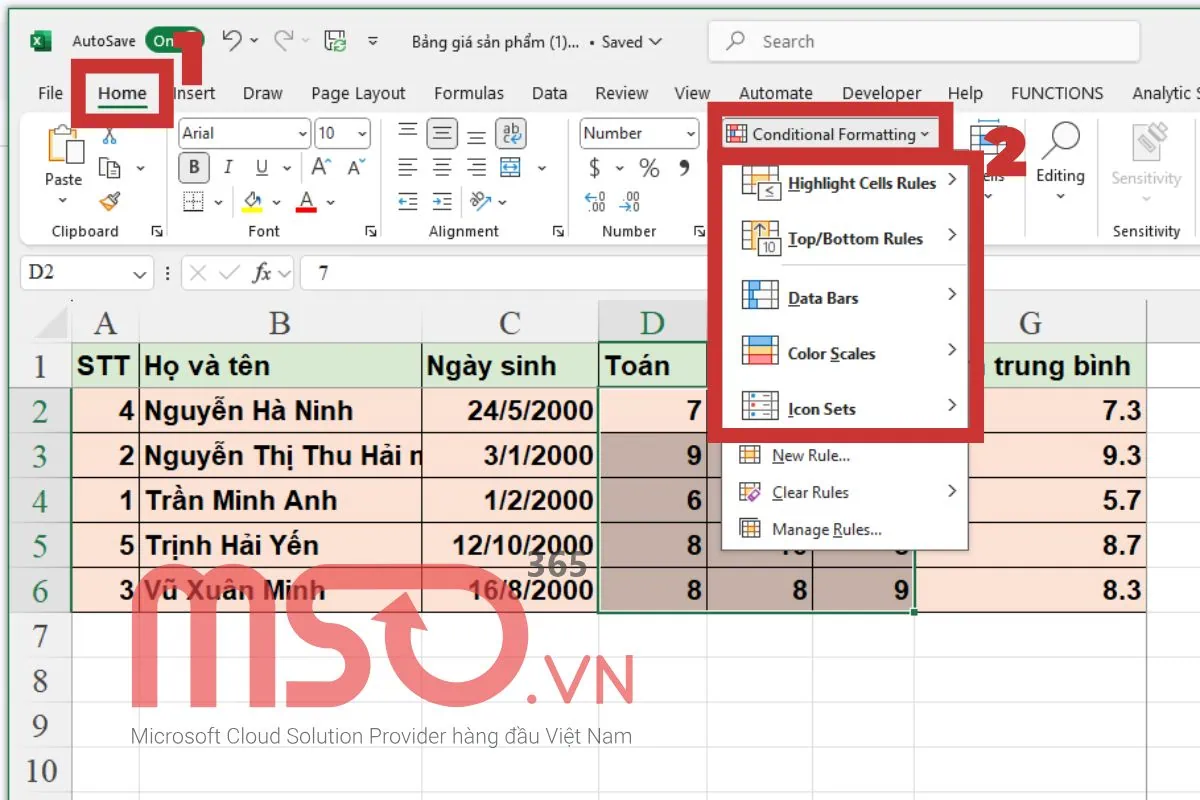Toggle Bold formatting button
This screenshot has height=800, width=1200.
pyautogui.click(x=194, y=168)
